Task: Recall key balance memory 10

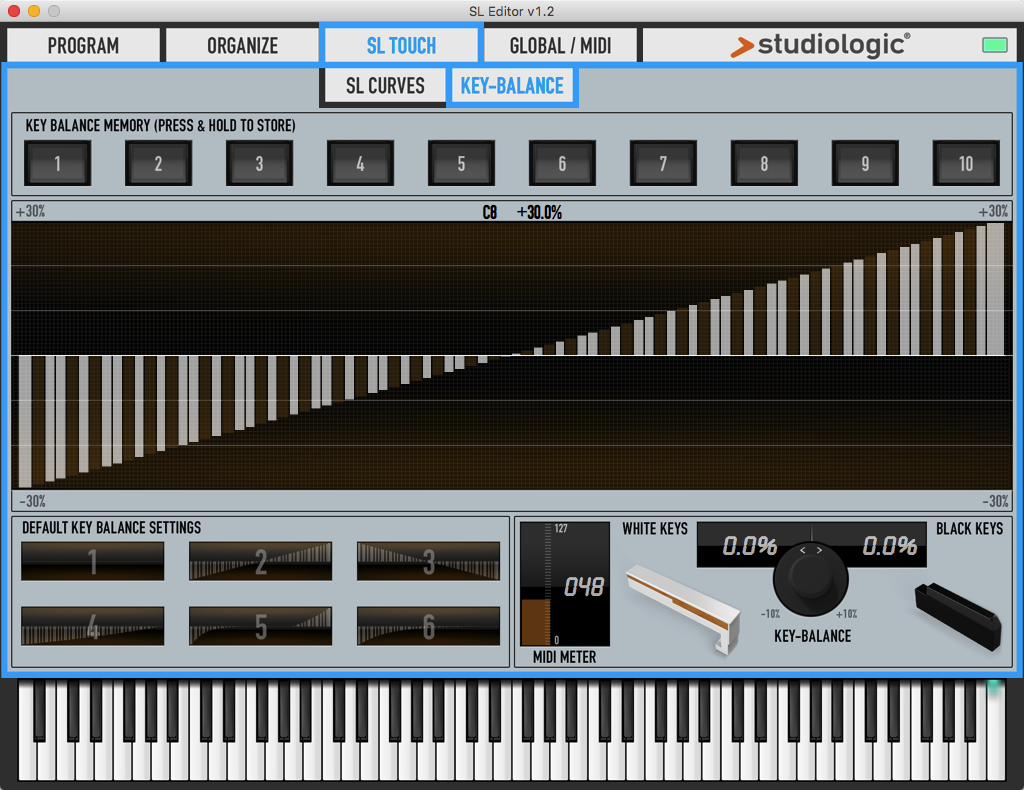Action: point(966,163)
